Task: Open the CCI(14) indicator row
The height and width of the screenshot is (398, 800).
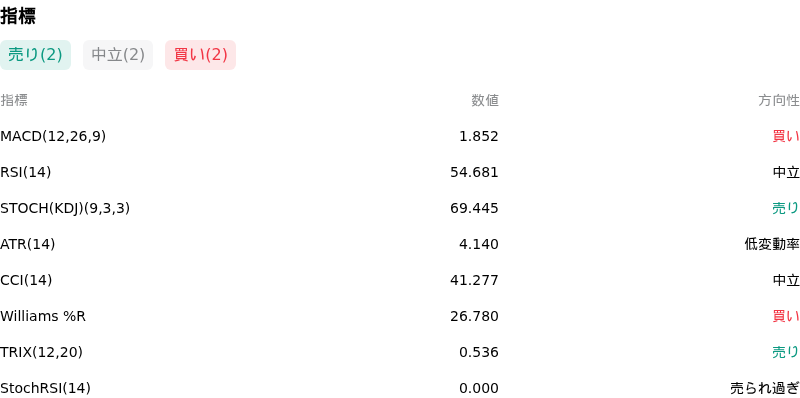Action: coord(400,280)
